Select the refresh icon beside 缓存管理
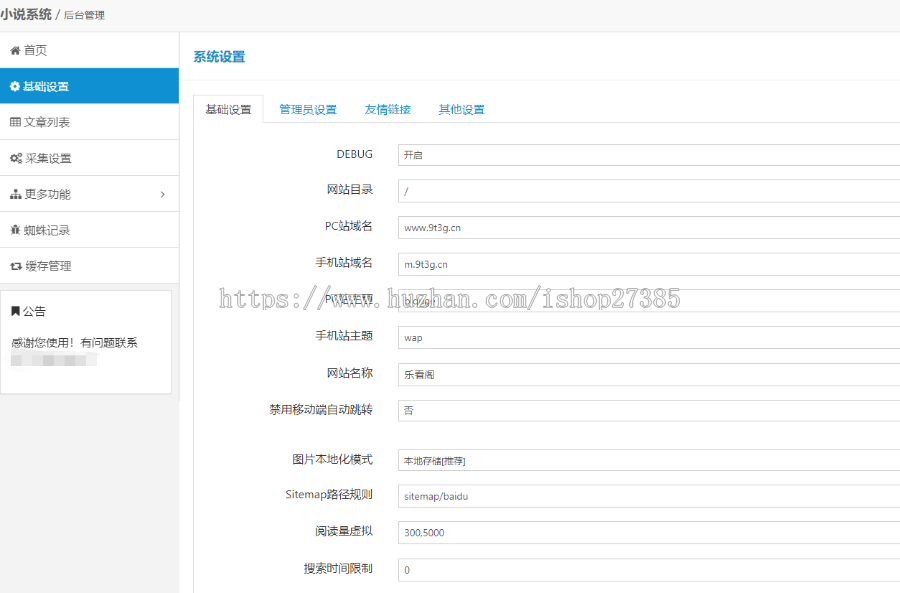 [x=14, y=265]
